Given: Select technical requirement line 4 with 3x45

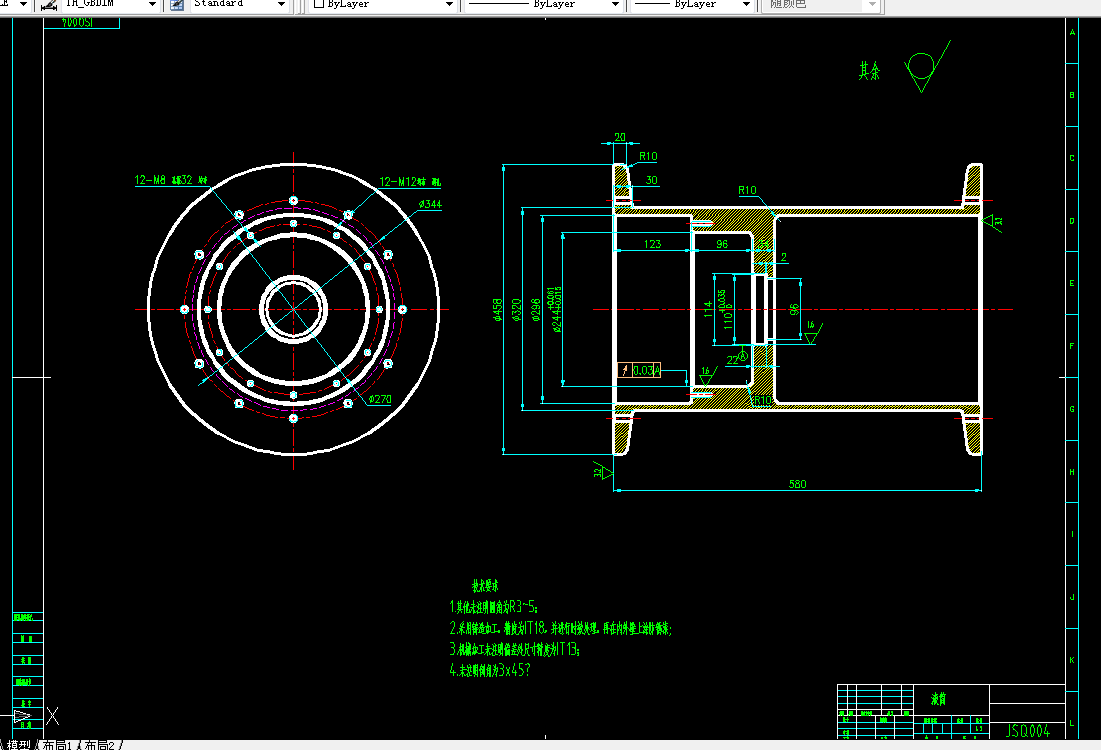Looking at the screenshot, I should tap(489, 670).
